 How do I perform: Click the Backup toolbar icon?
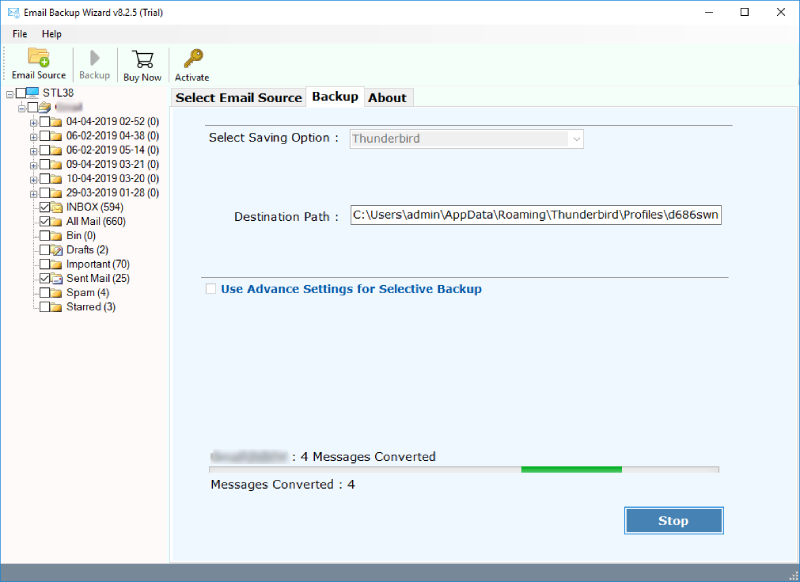(x=93, y=63)
